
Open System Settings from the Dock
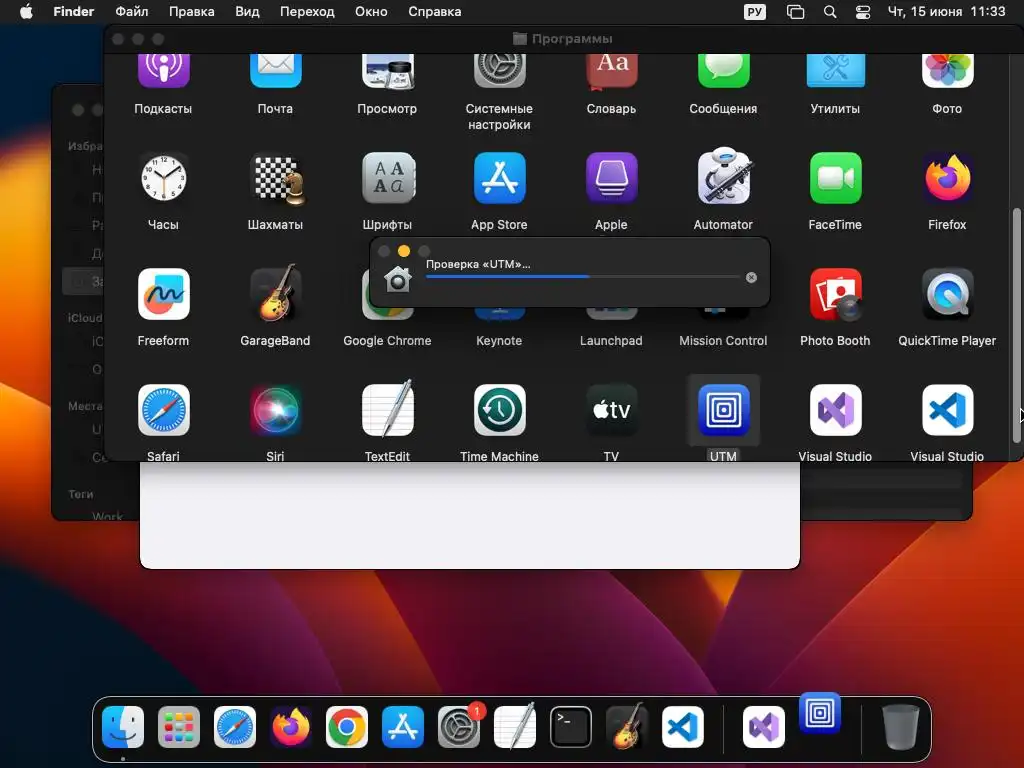[459, 727]
